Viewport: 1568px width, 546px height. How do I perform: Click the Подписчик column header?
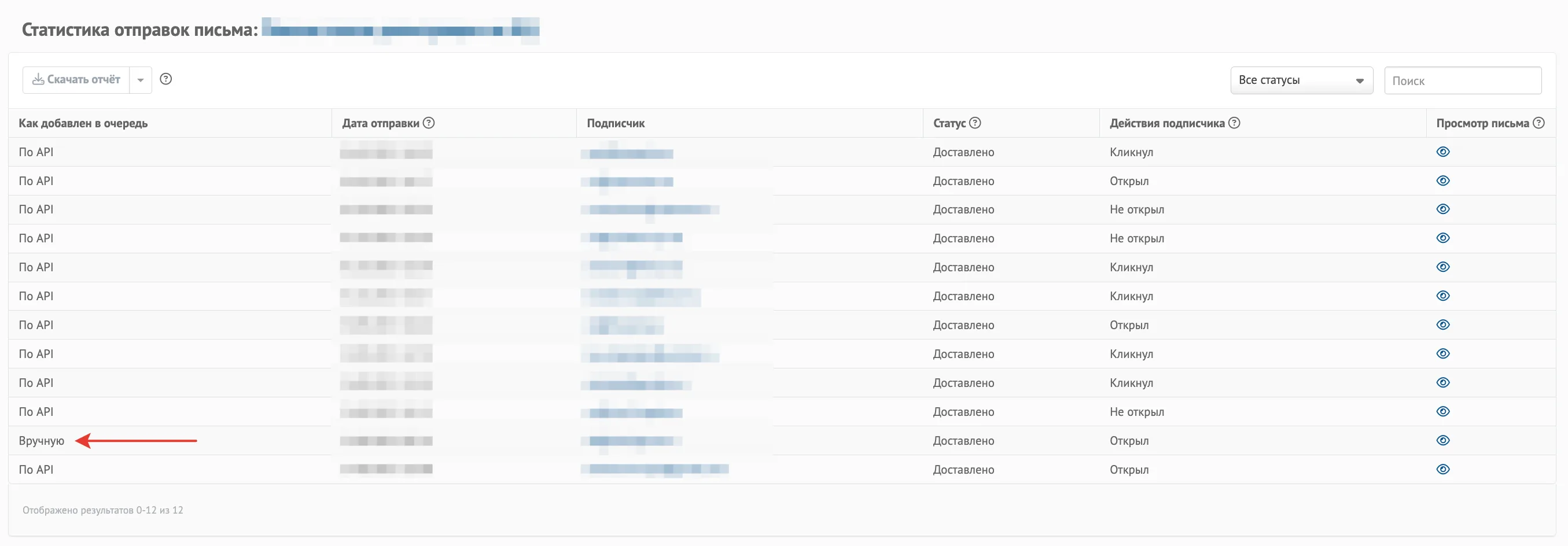tap(616, 123)
